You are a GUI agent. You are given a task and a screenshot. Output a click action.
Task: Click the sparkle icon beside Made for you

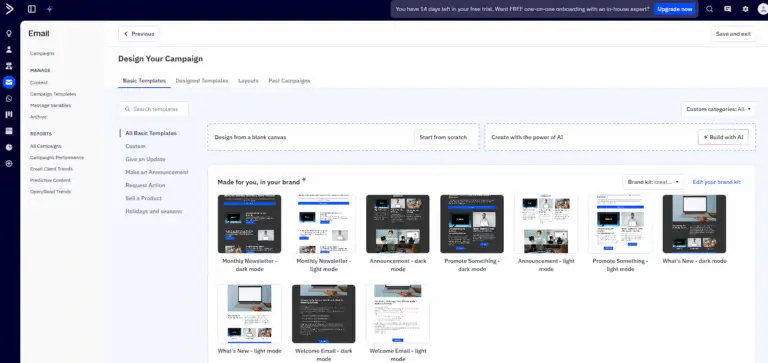click(x=304, y=180)
